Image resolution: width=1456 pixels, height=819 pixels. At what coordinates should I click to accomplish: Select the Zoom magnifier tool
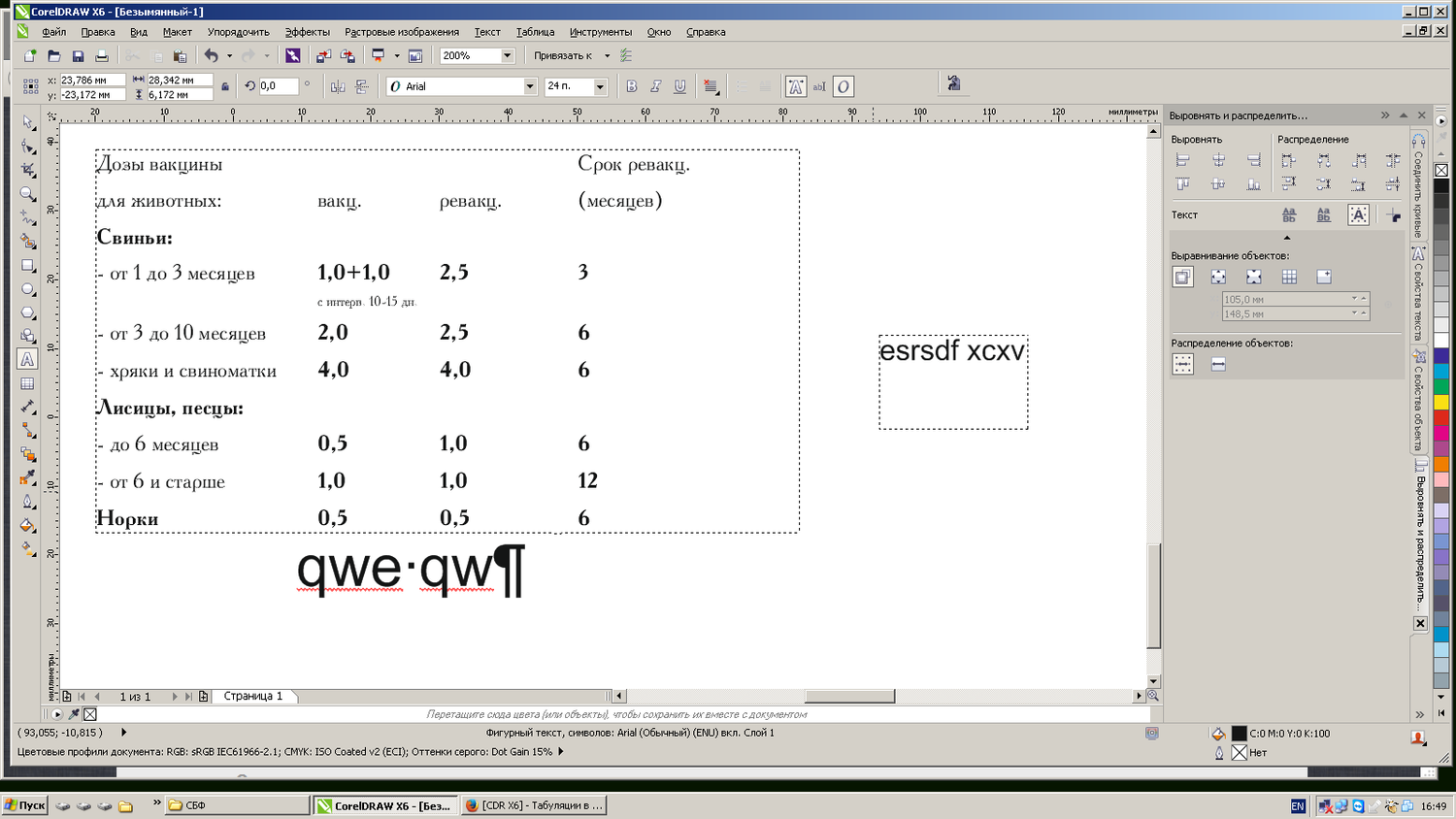point(27,194)
